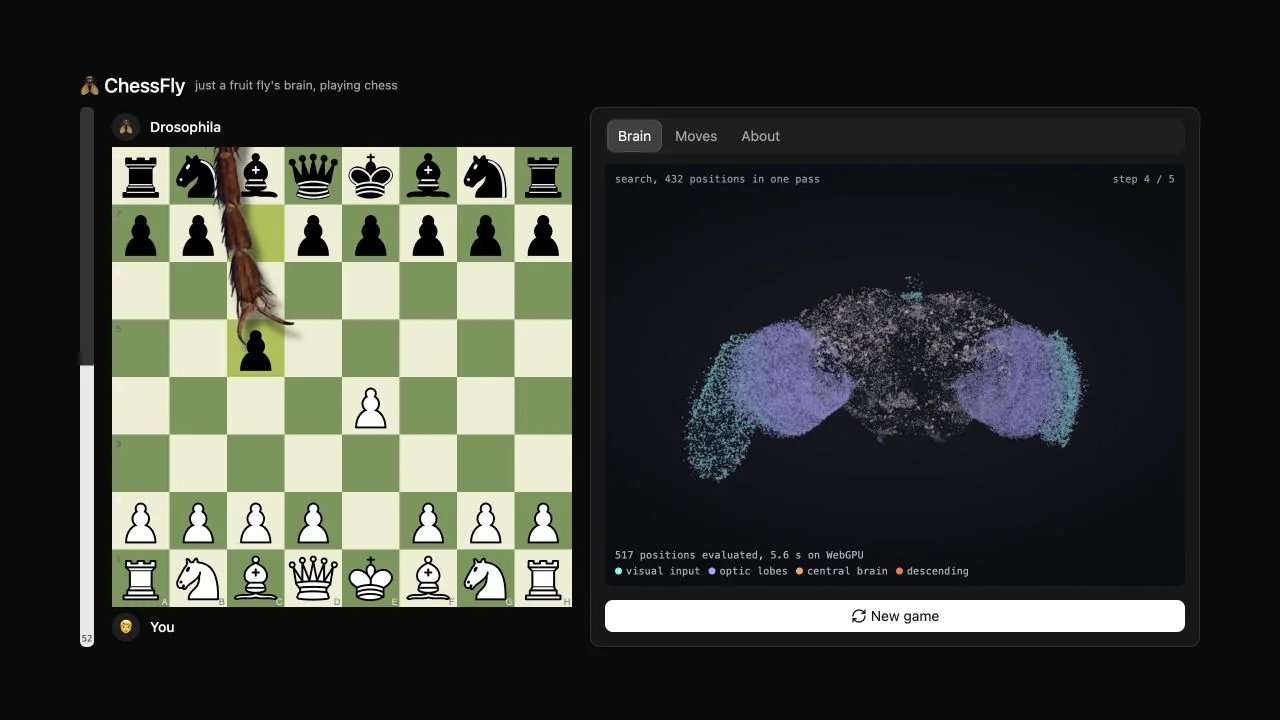Click the black king
The width and height of the screenshot is (1280, 720).
pos(371,176)
